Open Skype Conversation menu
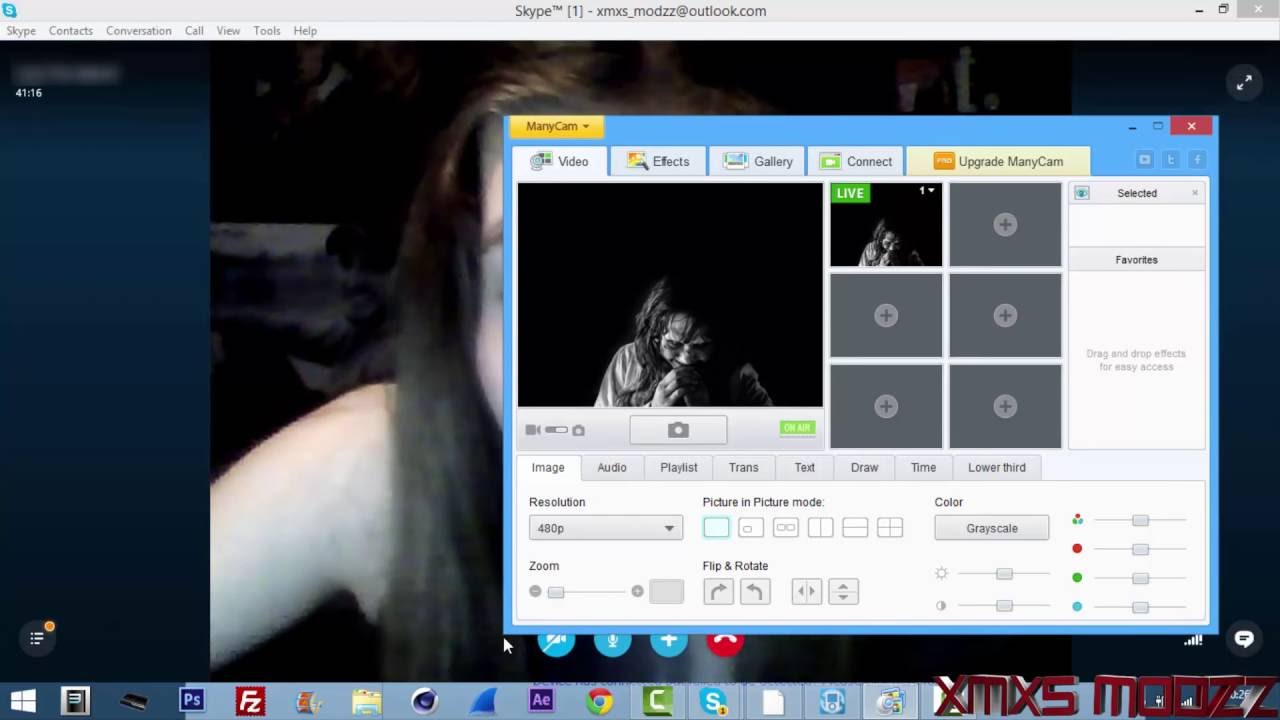Image resolution: width=1280 pixels, height=720 pixels. click(139, 31)
